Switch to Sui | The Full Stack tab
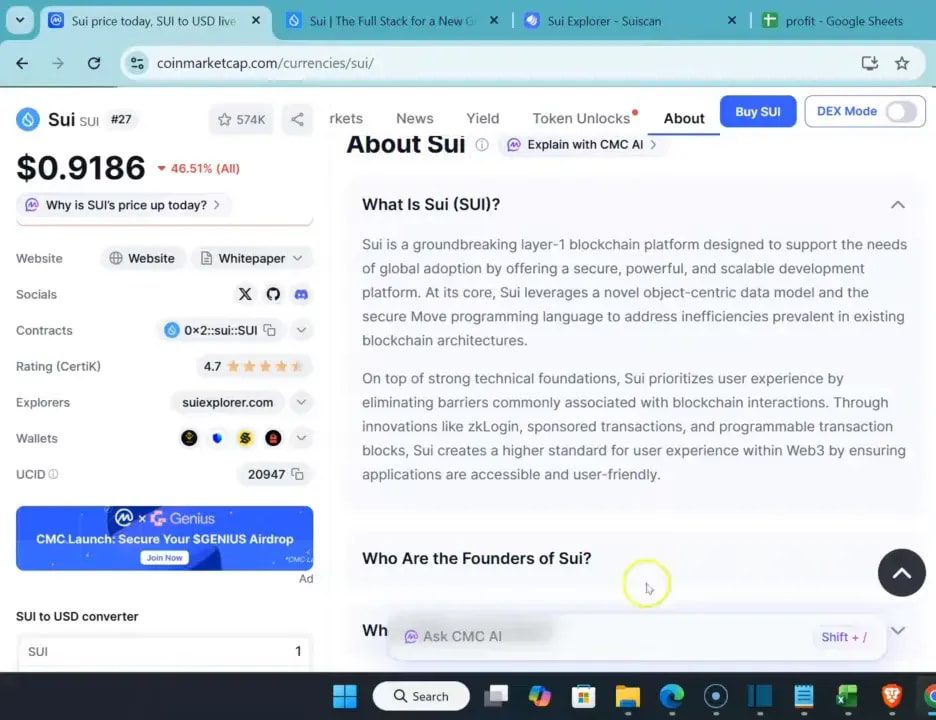The width and height of the screenshot is (936, 720). 392,21
